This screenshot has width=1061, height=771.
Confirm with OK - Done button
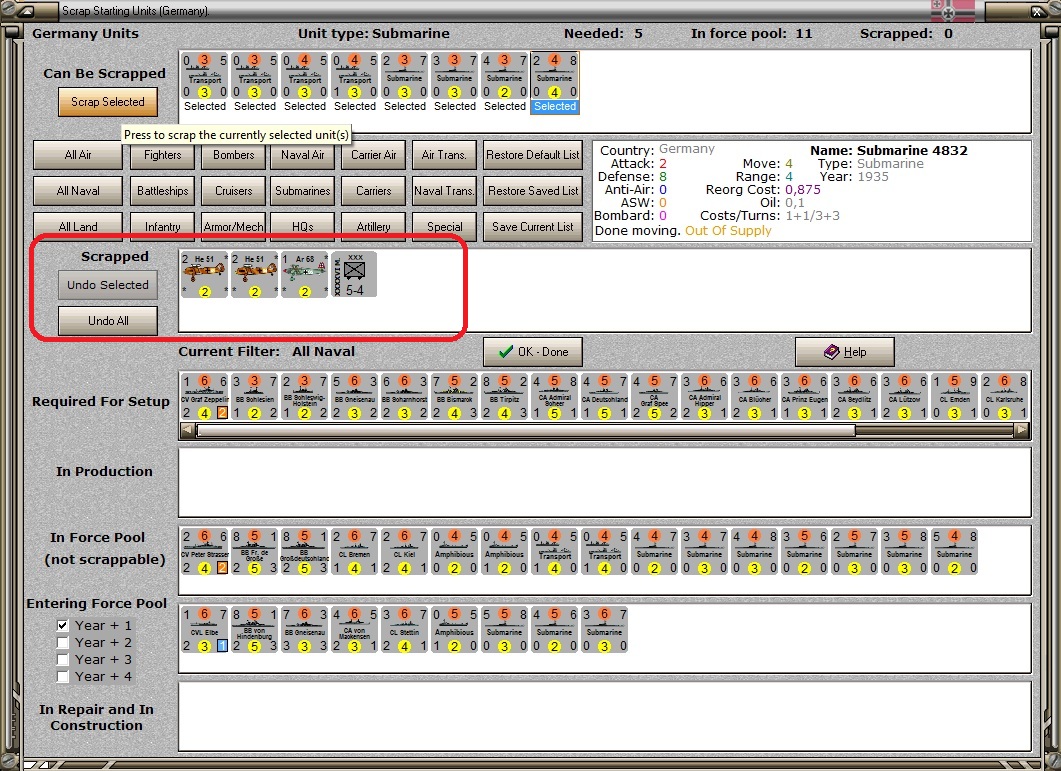pyautogui.click(x=533, y=352)
